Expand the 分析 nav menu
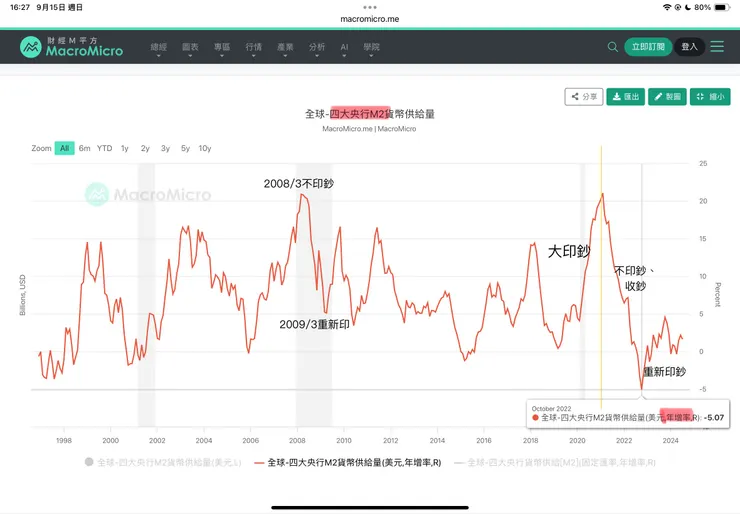Viewport: 740px width, 514px height. [x=317, y=47]
